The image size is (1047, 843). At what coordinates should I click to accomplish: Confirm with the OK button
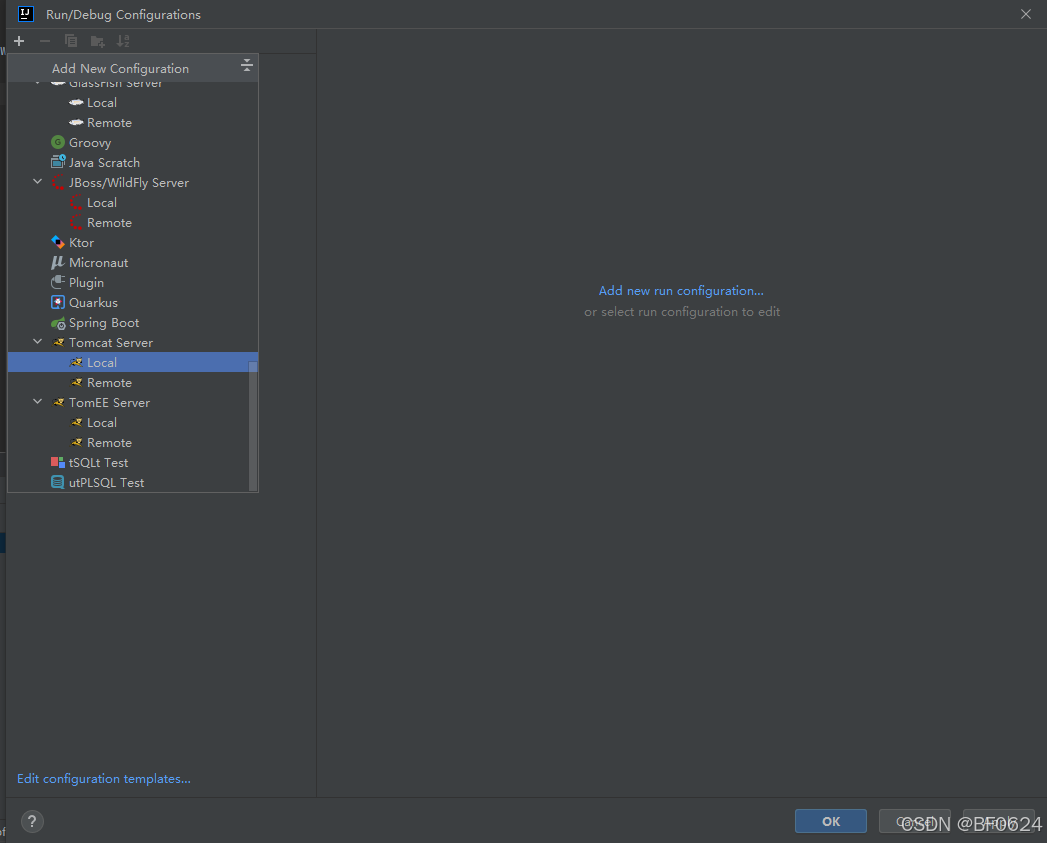(x=831, y=822)
